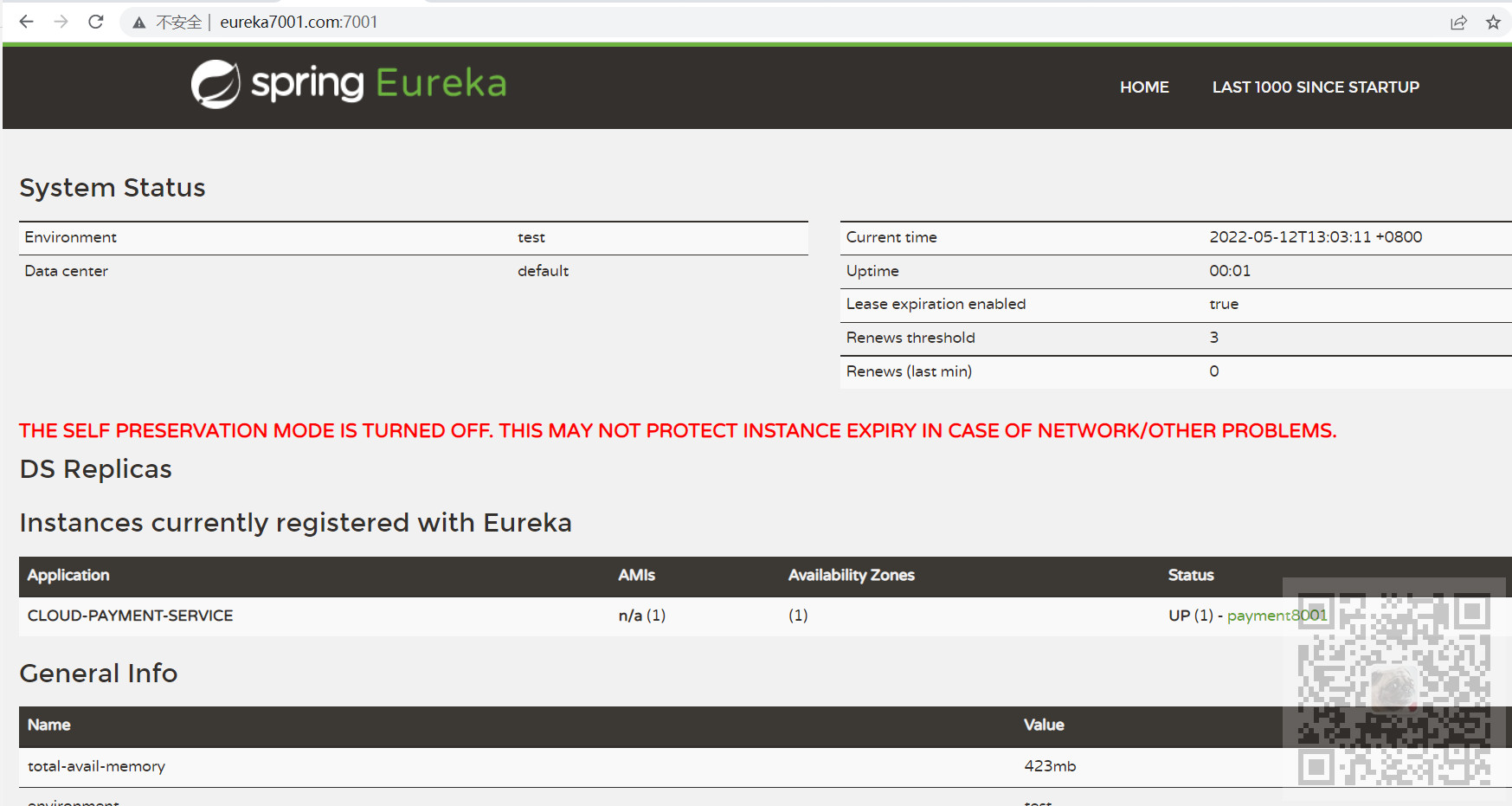Open the HOME menu item
The height and width of the screenshot is (806, 1512).
[1144, 87]
